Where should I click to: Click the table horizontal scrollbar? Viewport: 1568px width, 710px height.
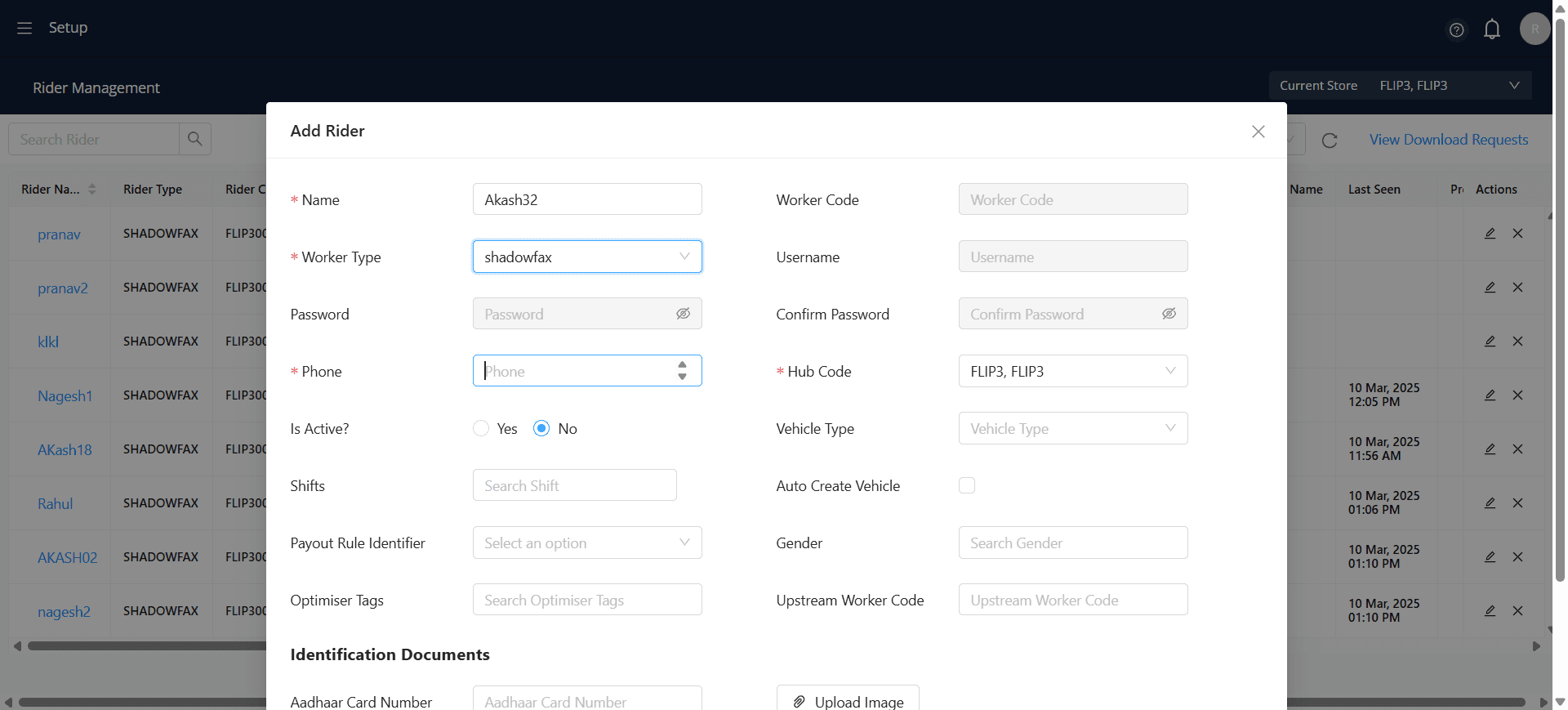(x=147, y=645)
